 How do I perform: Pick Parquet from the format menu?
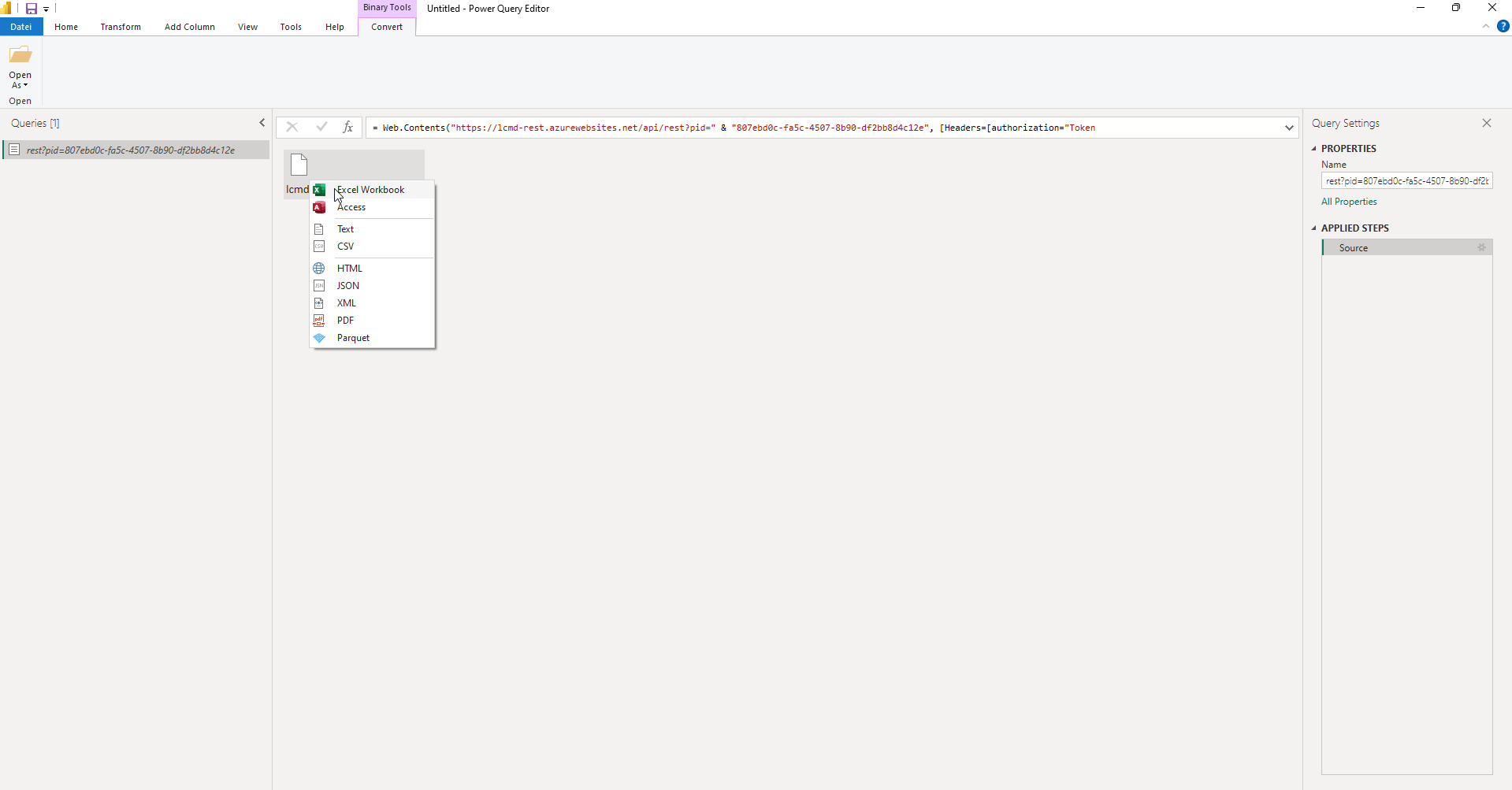point(353,338)
